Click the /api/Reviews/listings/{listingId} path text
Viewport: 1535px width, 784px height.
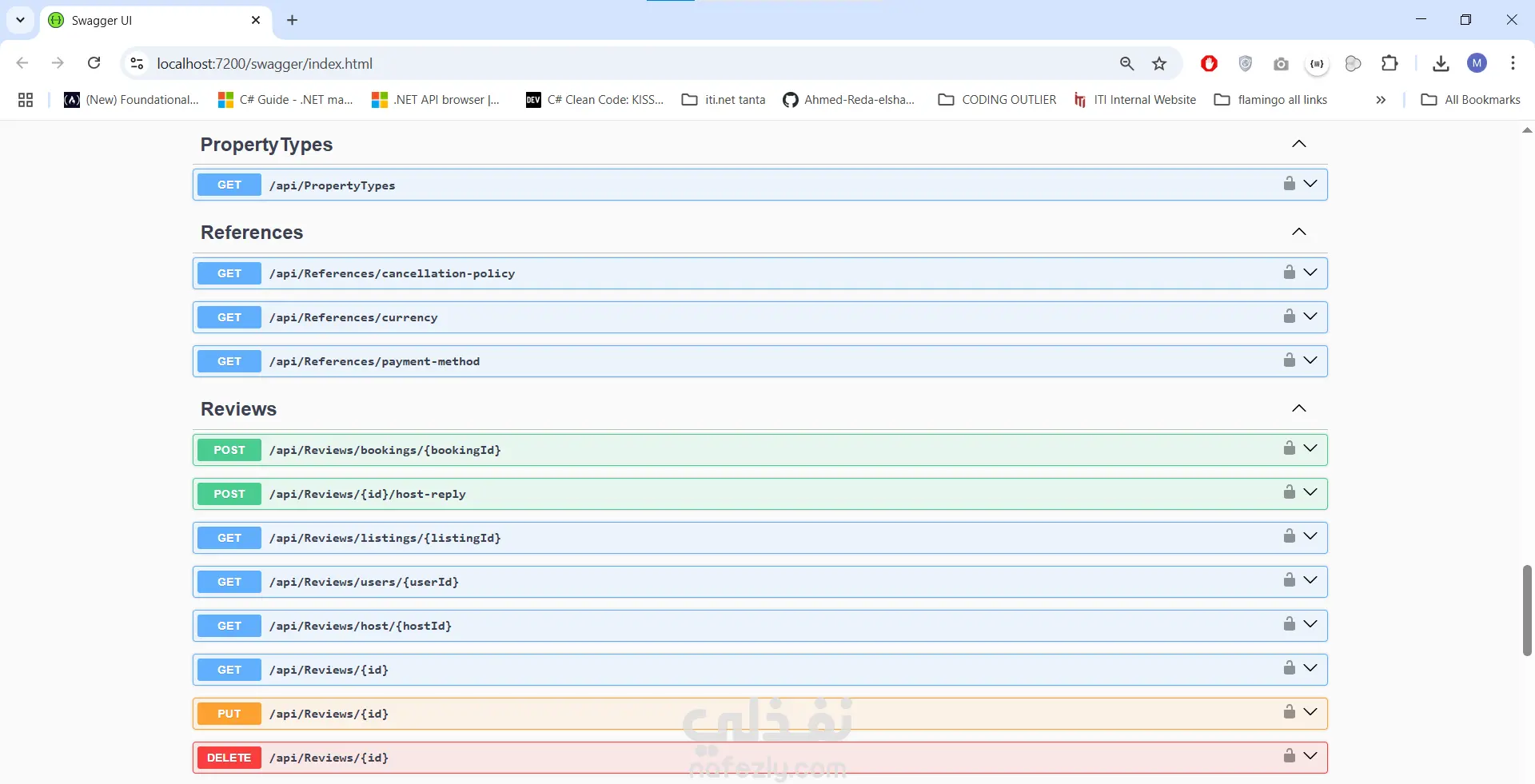coord(385,538)
